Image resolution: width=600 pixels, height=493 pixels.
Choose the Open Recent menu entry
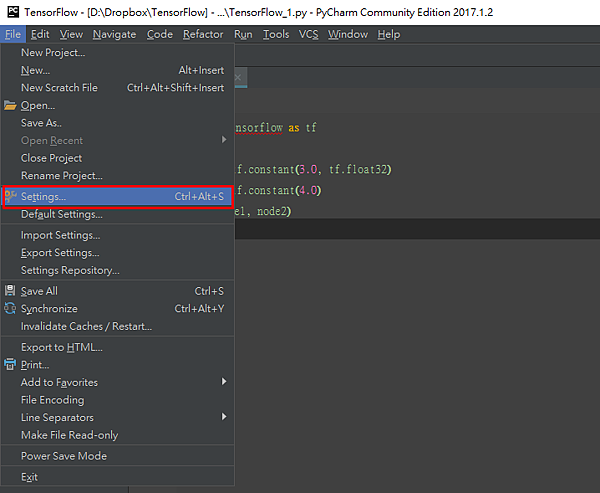click(117, 140)
